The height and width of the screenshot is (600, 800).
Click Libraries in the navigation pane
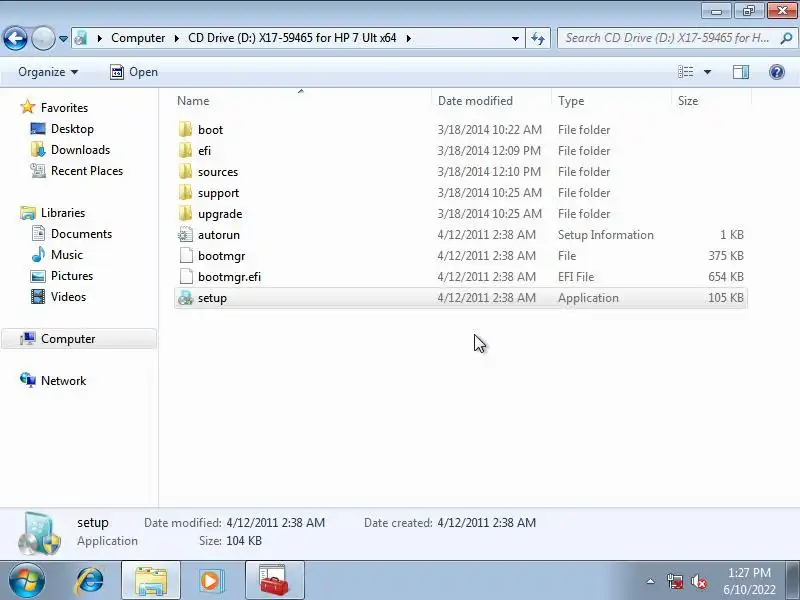[63, 212]
